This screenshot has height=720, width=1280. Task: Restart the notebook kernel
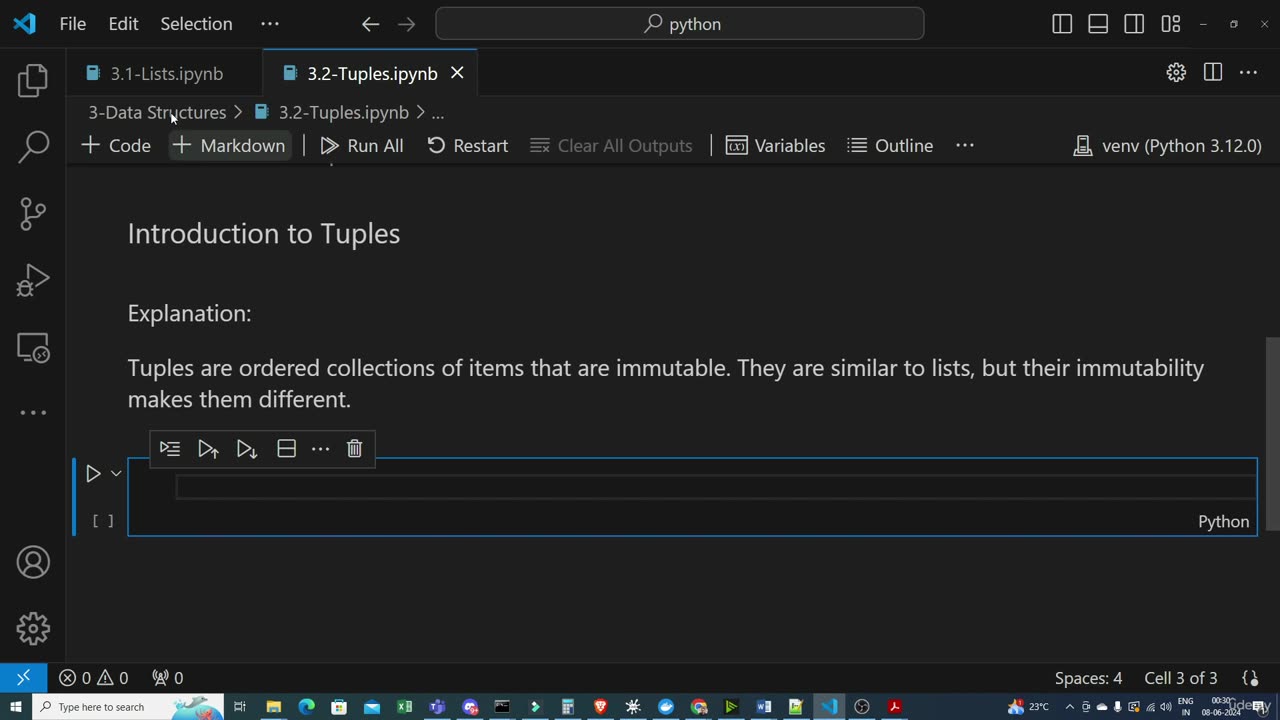(x=467, y=145)
